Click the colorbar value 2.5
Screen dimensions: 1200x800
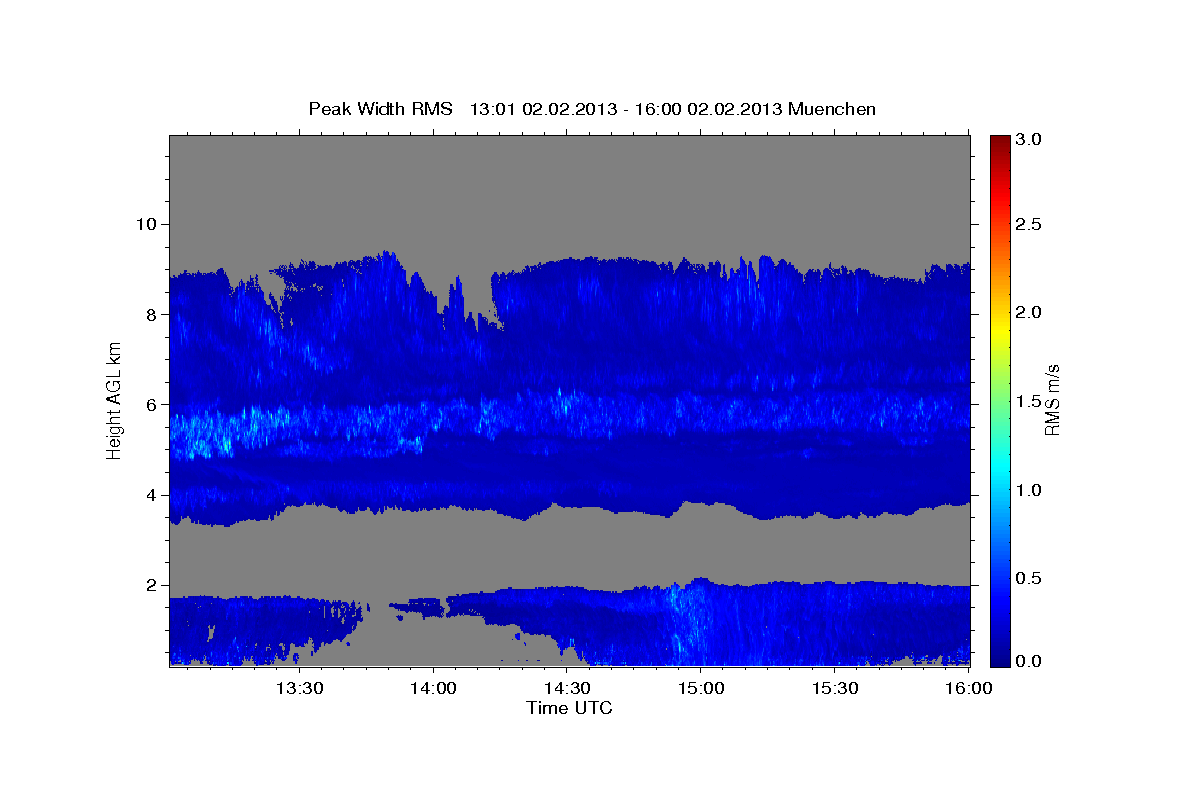[x=1029, y=224]
